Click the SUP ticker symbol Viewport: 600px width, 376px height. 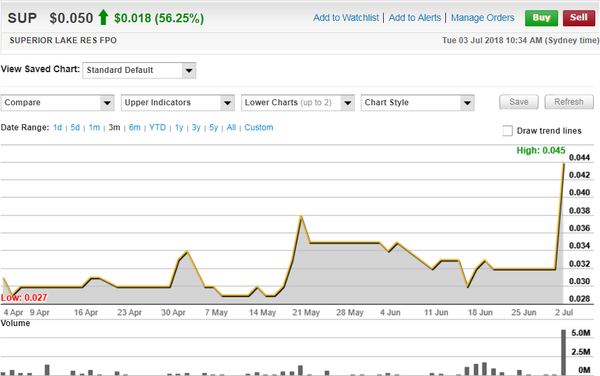[22, 18]
